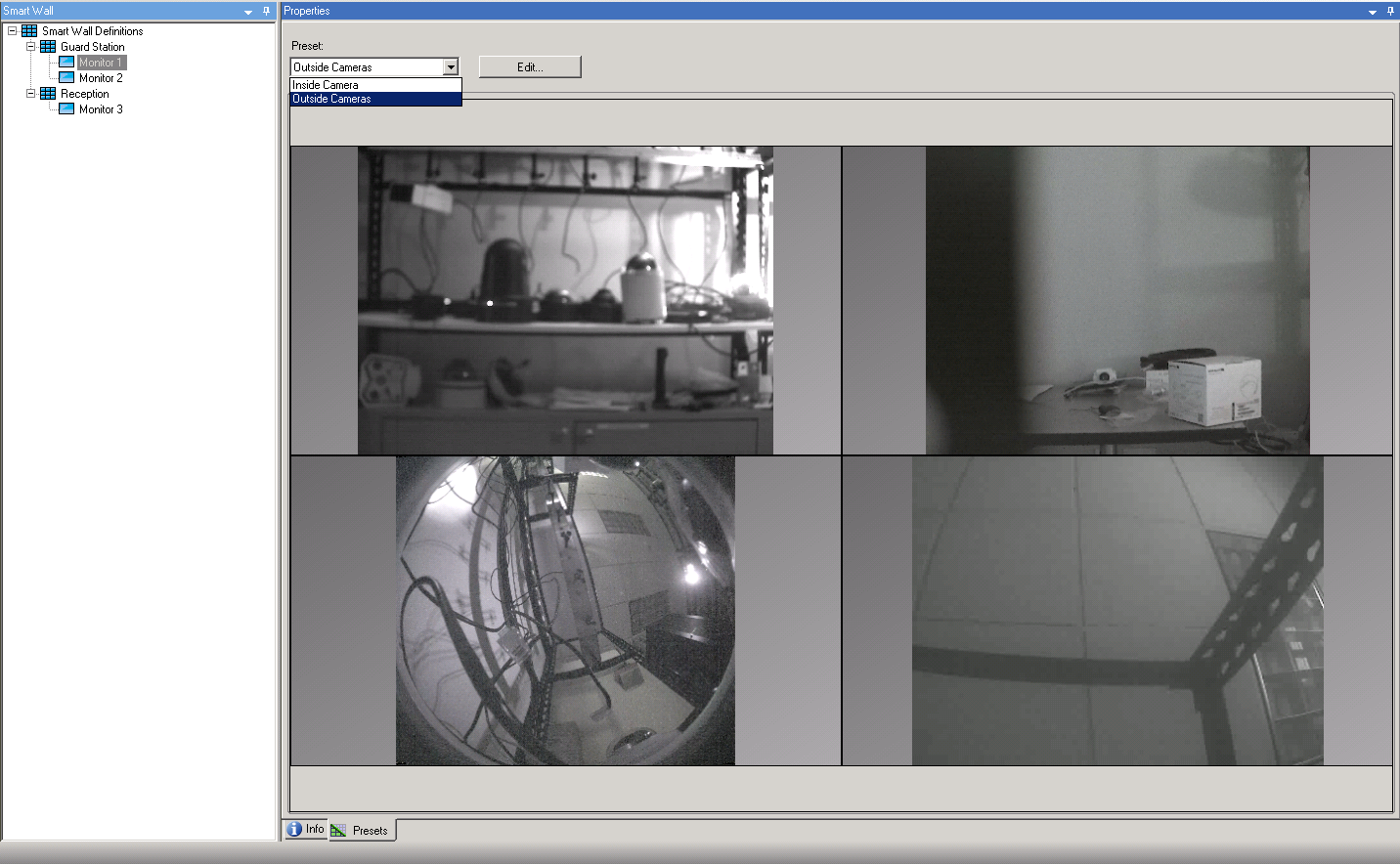Open the Preset combo box dropdown arrow
Viewport: 1400px width, 864px height.
[451, 66]
